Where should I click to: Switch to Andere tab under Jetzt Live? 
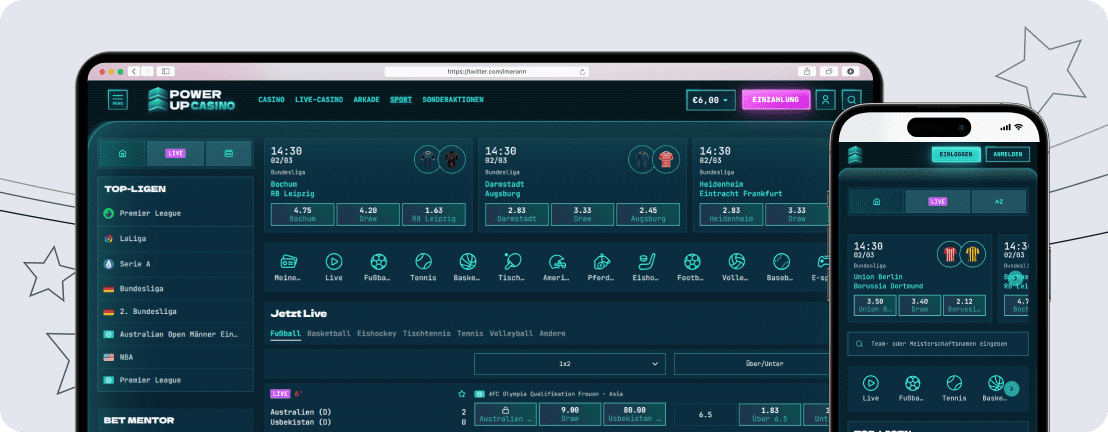pos(553,333)
